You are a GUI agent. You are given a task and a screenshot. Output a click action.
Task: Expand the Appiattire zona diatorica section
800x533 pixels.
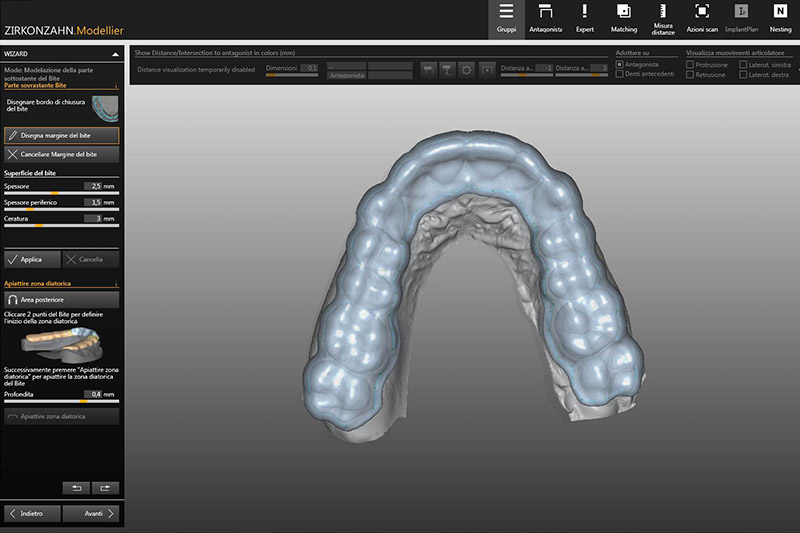116,284
